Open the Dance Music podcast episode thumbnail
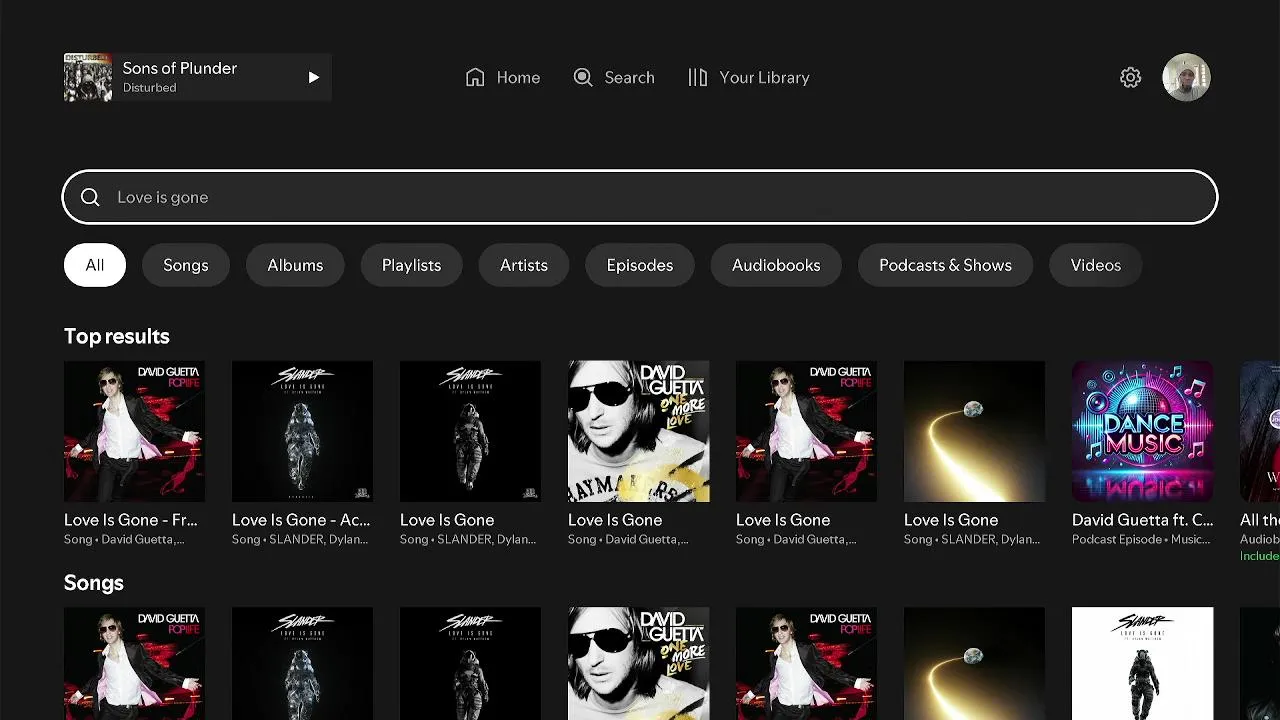 coord(1142,431)
